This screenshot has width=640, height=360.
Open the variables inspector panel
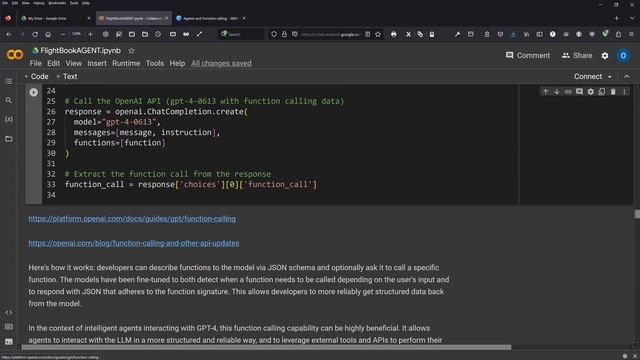9,119
